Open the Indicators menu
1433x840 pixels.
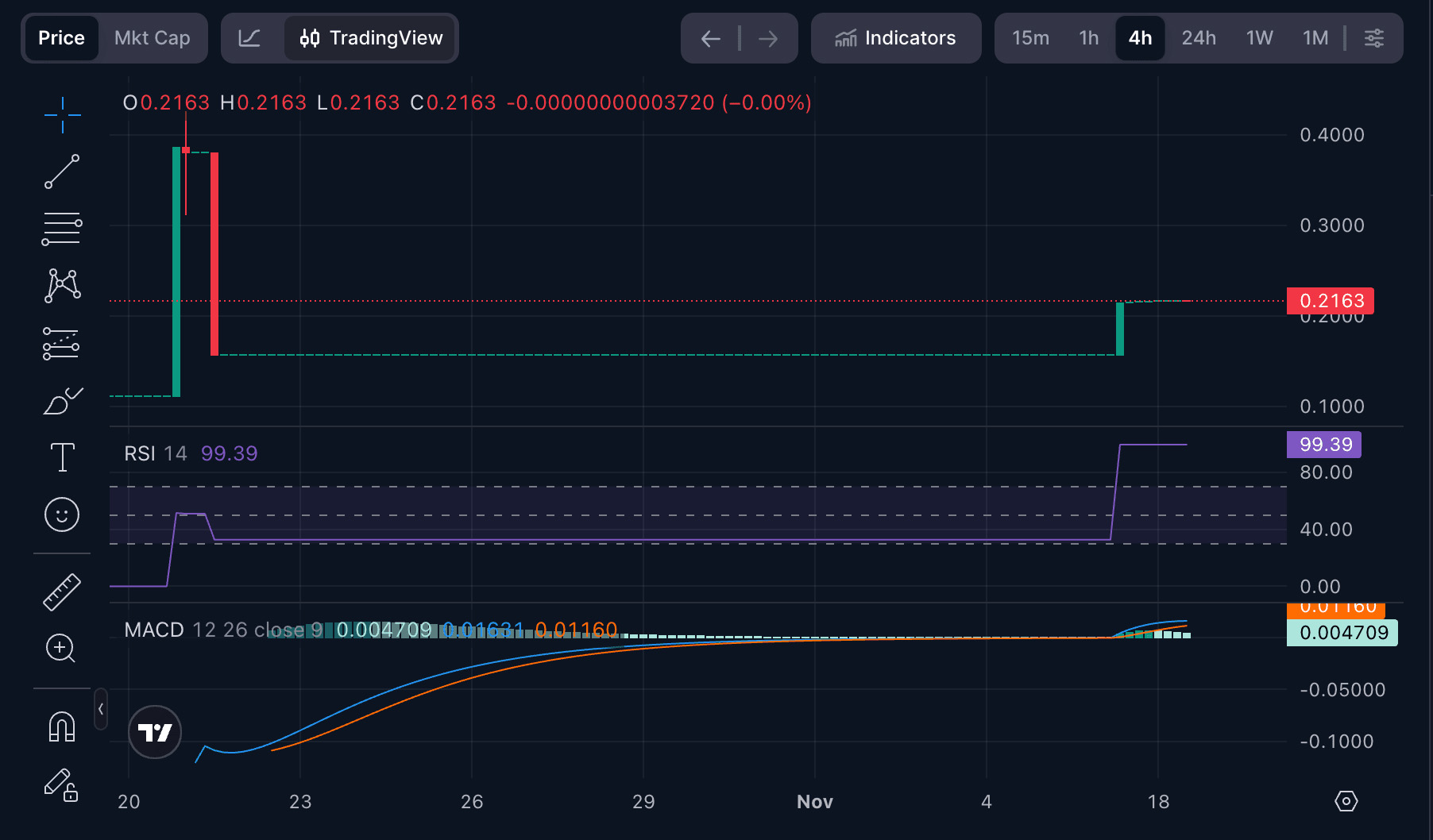click(x=895, y=38)
